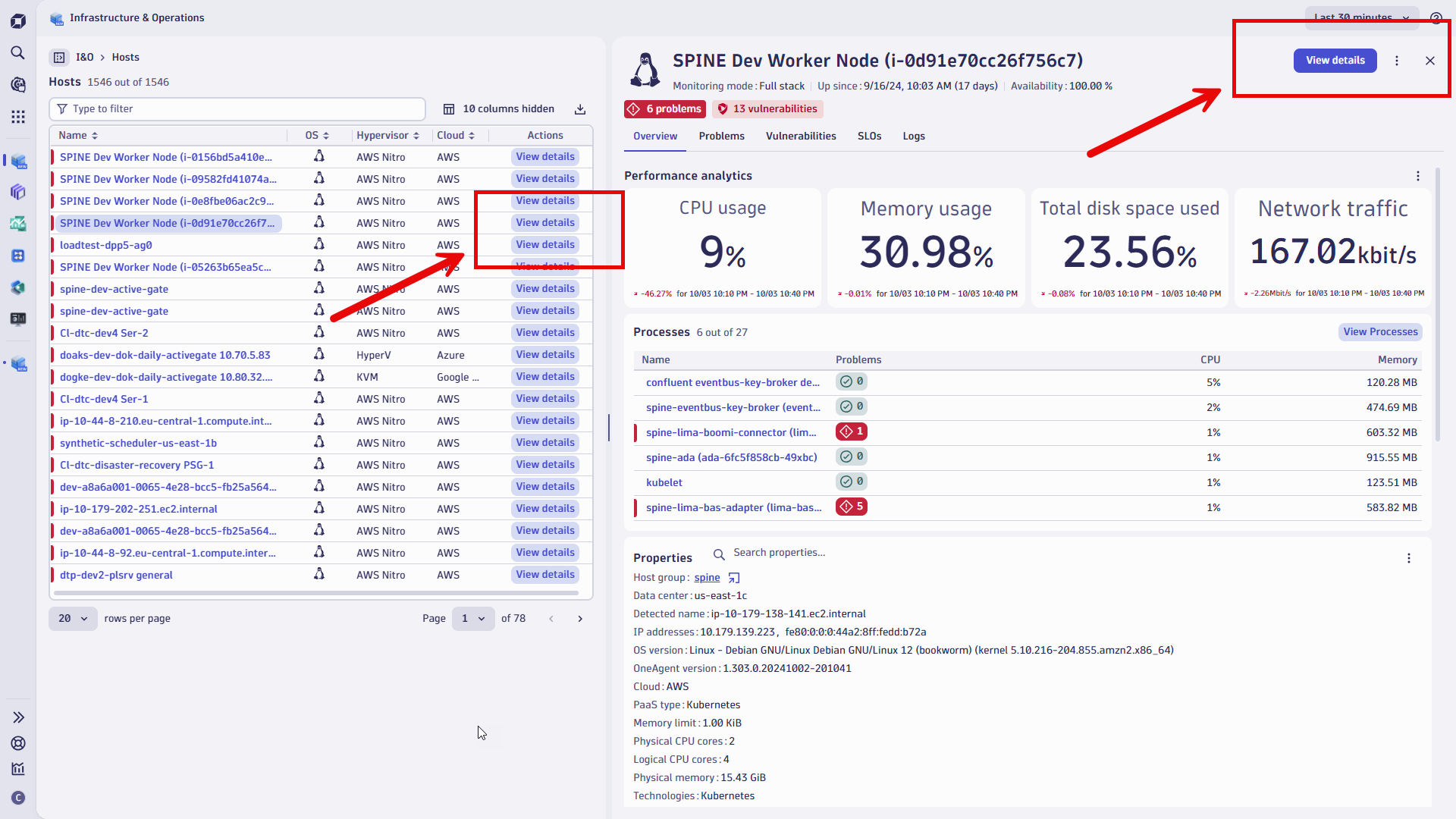Open the Dashboards chart icon in the sidebar
Viewport: 1456px width, 819px height.
point(18,769)
